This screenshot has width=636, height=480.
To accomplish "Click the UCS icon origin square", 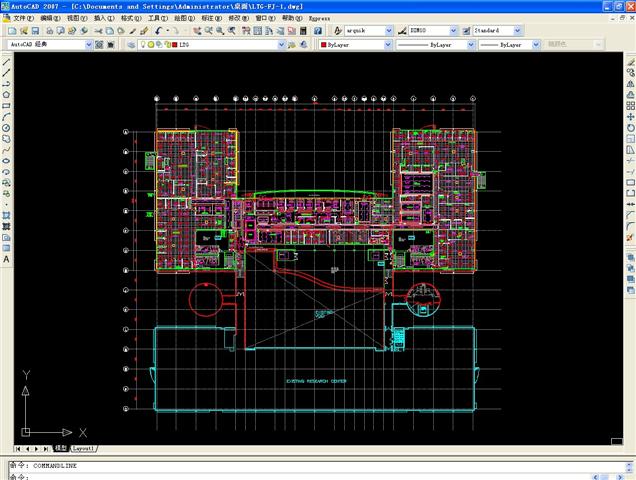I will (26, 432).
